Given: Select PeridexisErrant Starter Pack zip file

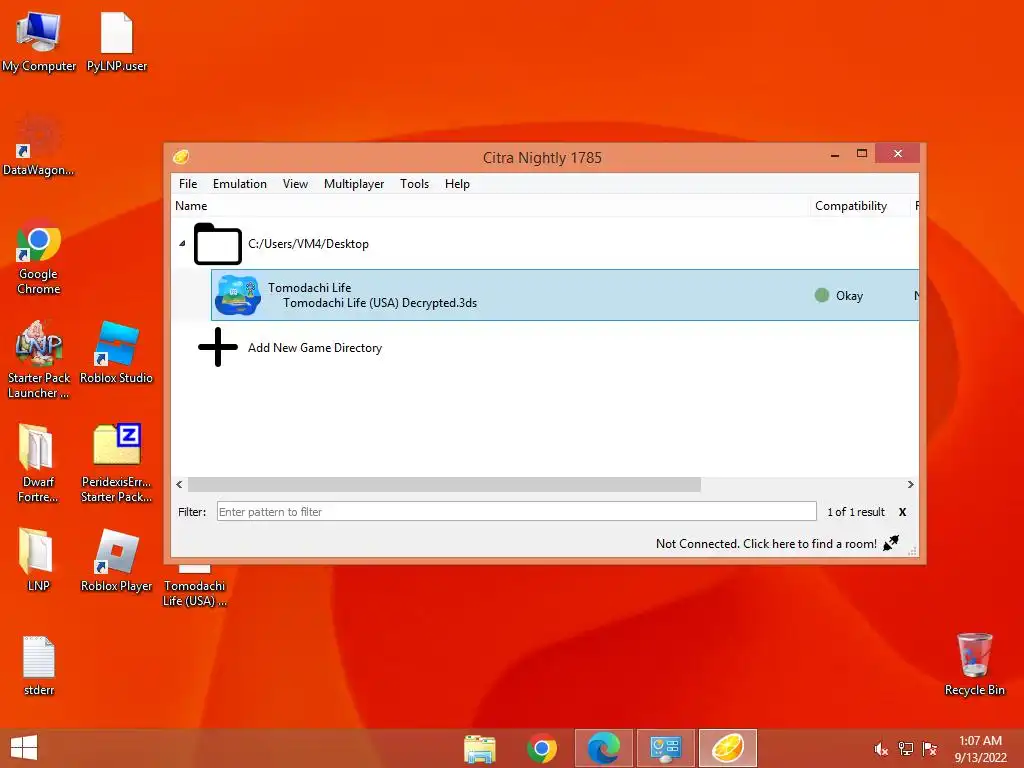Looking at the screenshot, I should [x=116, y=462].
